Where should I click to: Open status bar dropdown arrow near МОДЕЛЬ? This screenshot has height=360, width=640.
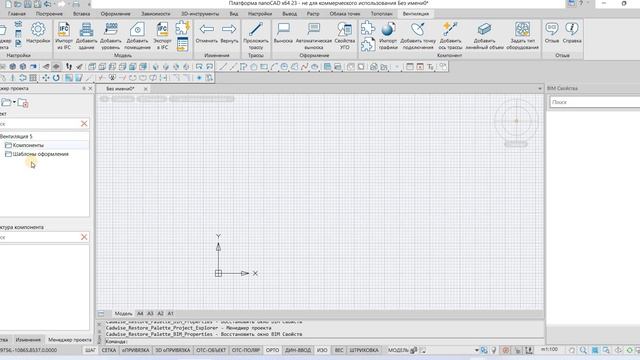coord(476,350)
